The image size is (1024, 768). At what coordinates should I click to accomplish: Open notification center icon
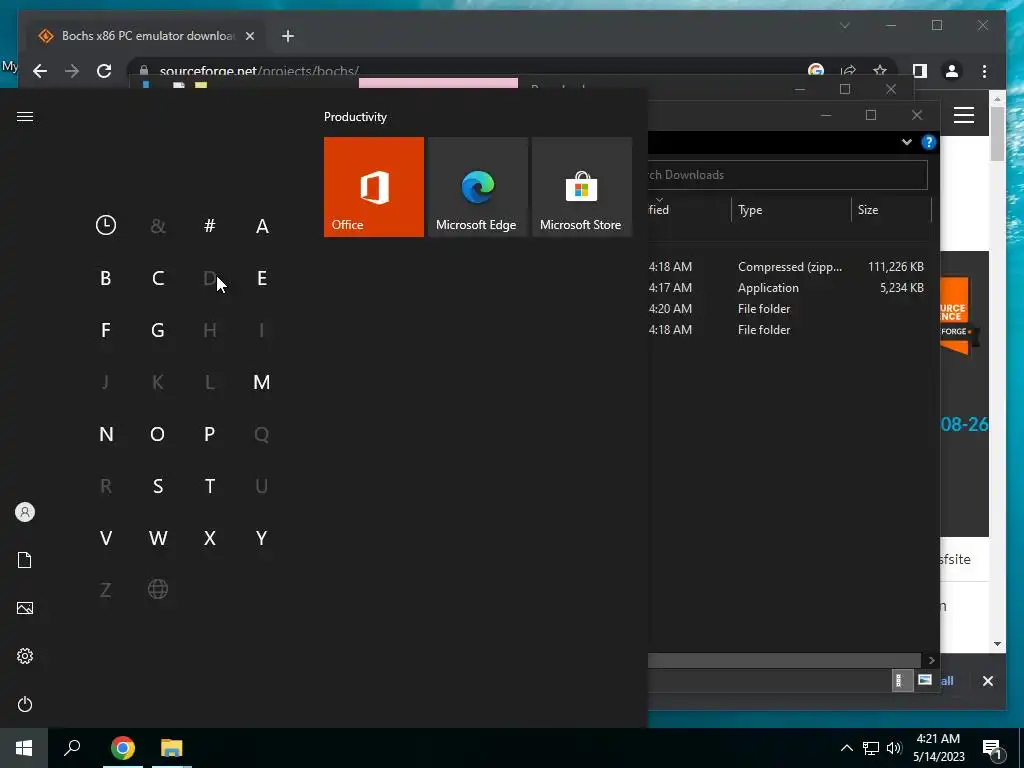tap(992, 749)
